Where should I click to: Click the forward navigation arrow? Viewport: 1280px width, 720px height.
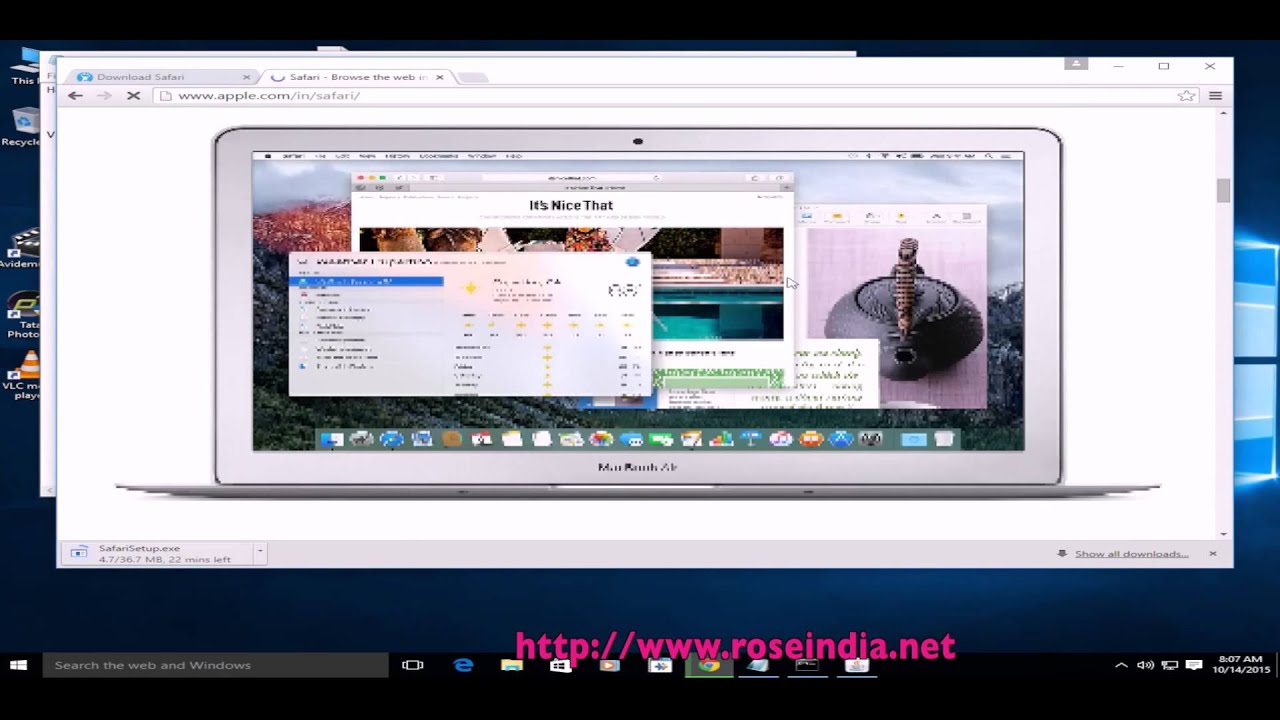click(x=104, y=96)
